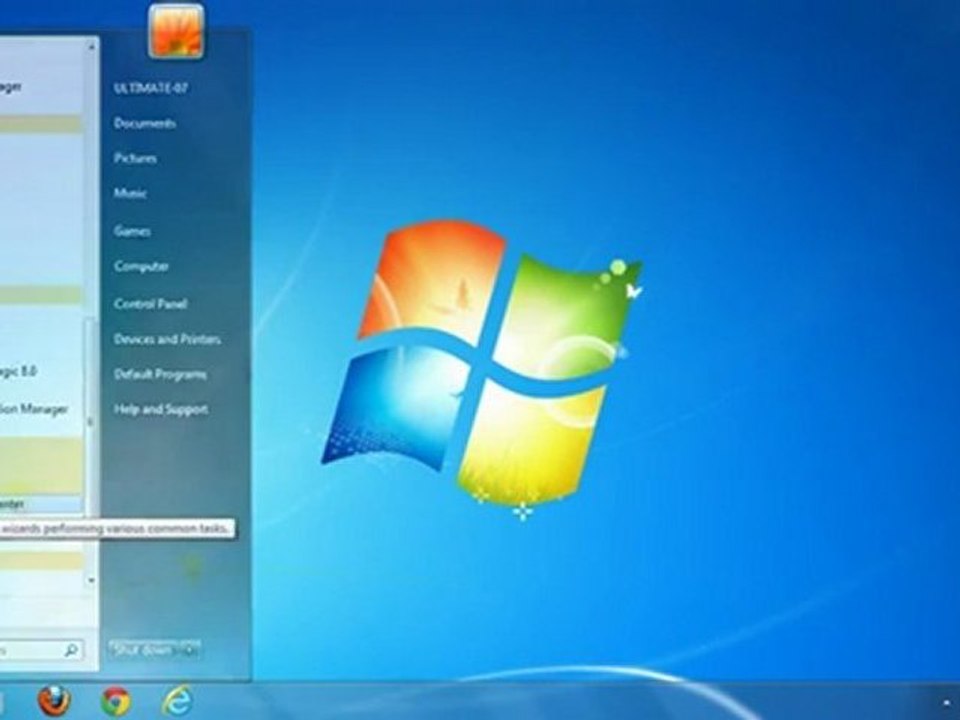Open Games from the Start menu
Viewport: 960px width, 720px height.
[x=132, y=231]
